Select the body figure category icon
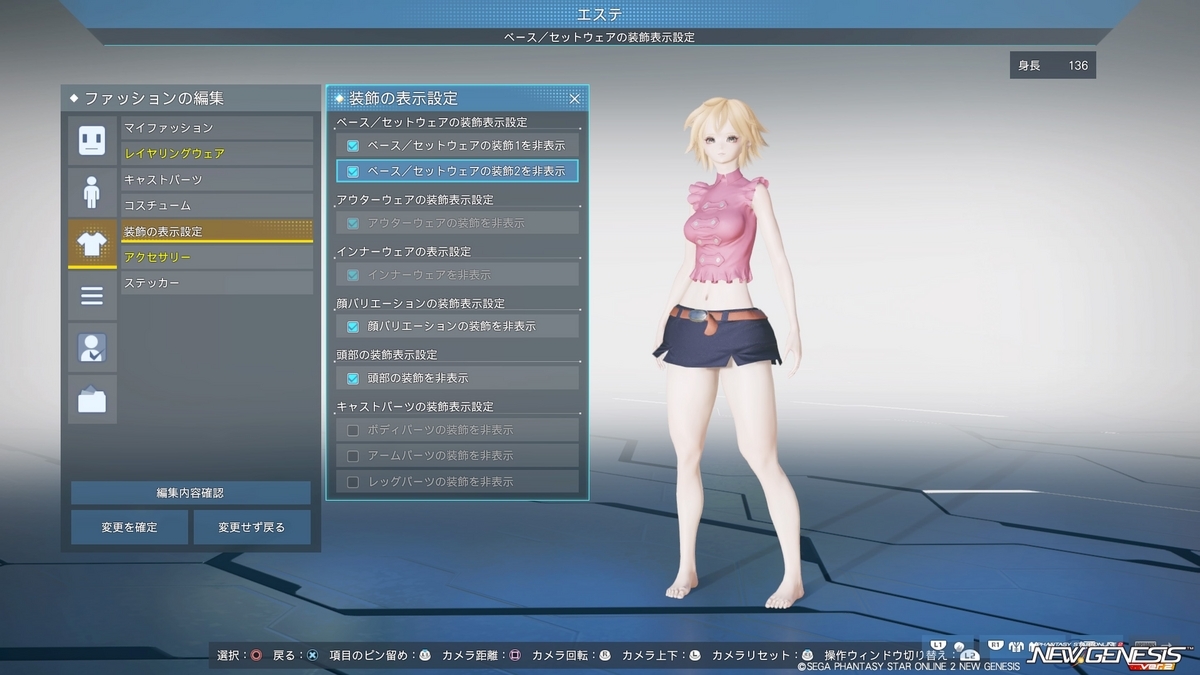 (x=92, y=191)
